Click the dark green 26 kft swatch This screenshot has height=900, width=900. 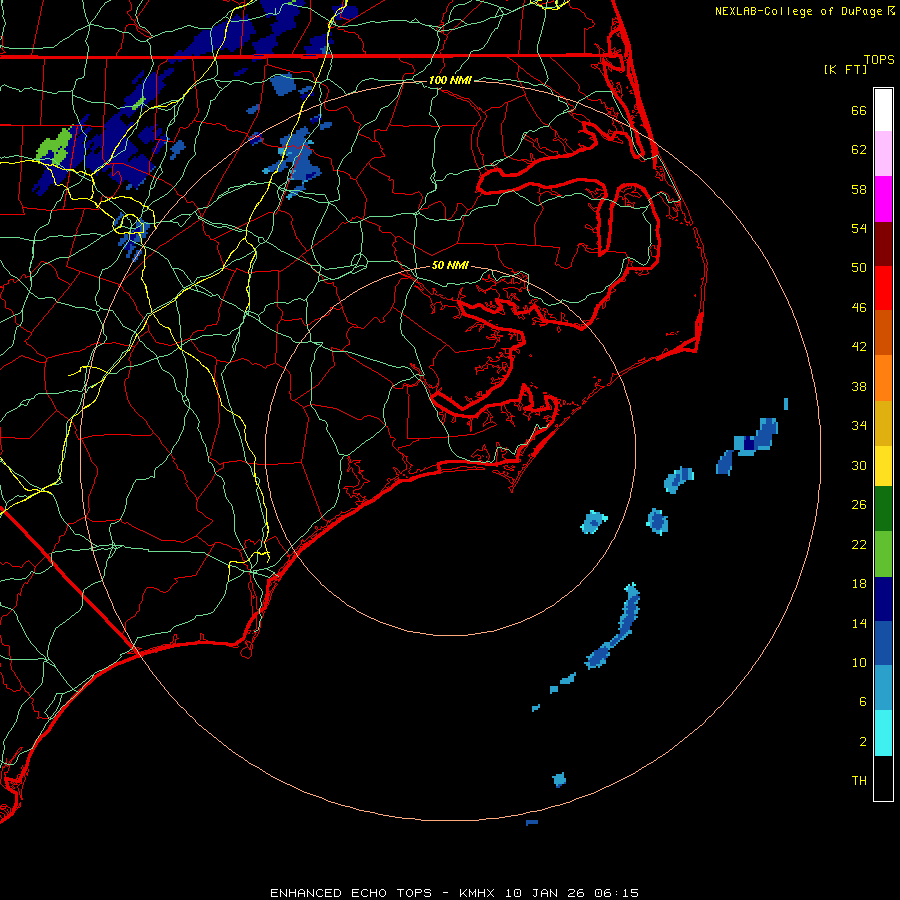coord(883,509)
